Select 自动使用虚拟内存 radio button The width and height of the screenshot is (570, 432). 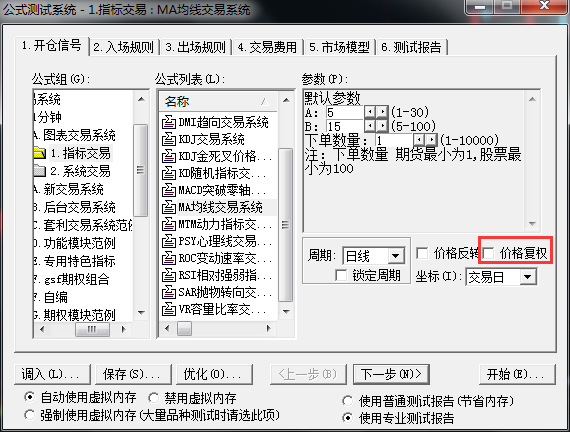(x=29, y=397)
